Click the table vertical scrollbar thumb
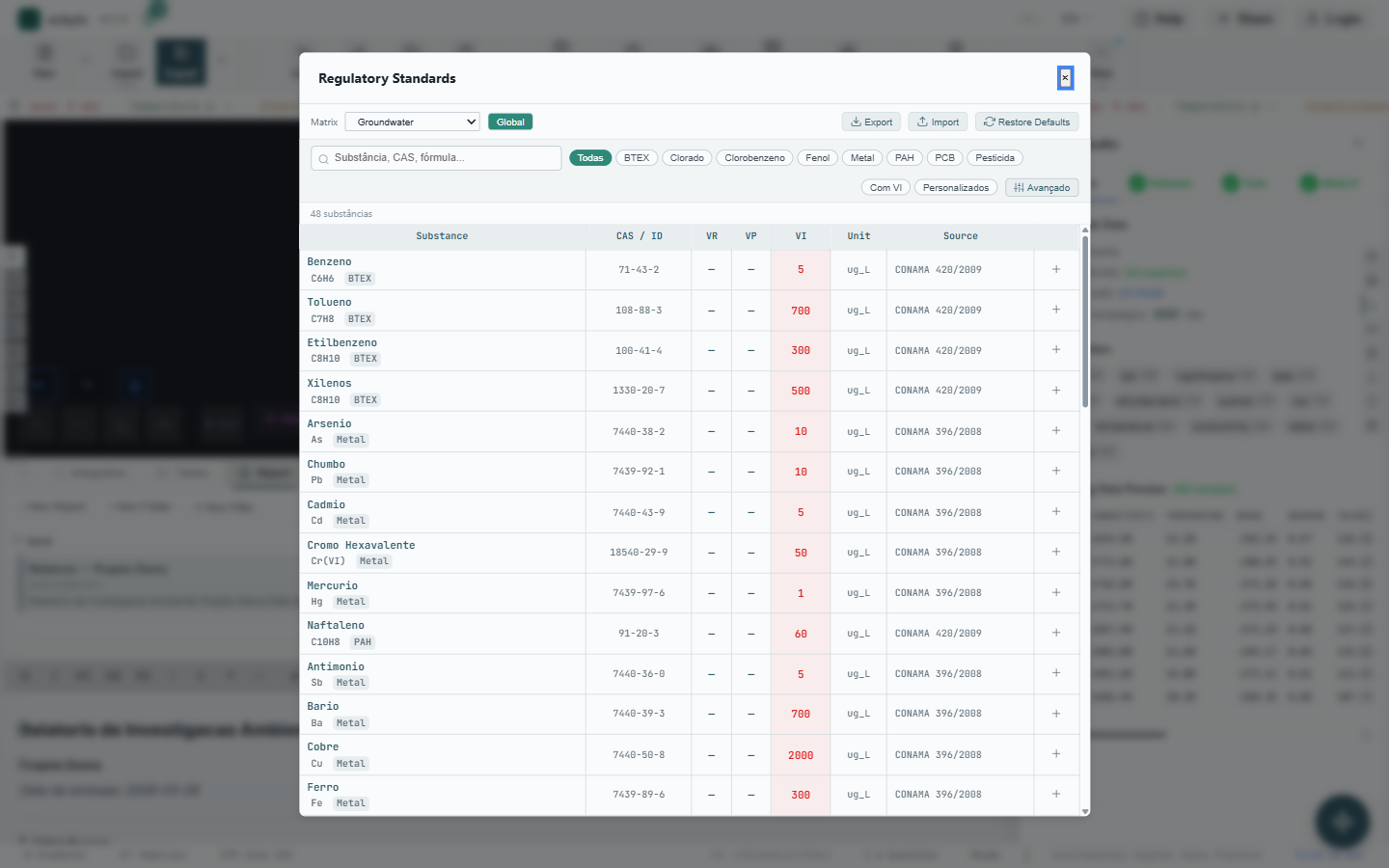1389x868 pixels. 1085,322
